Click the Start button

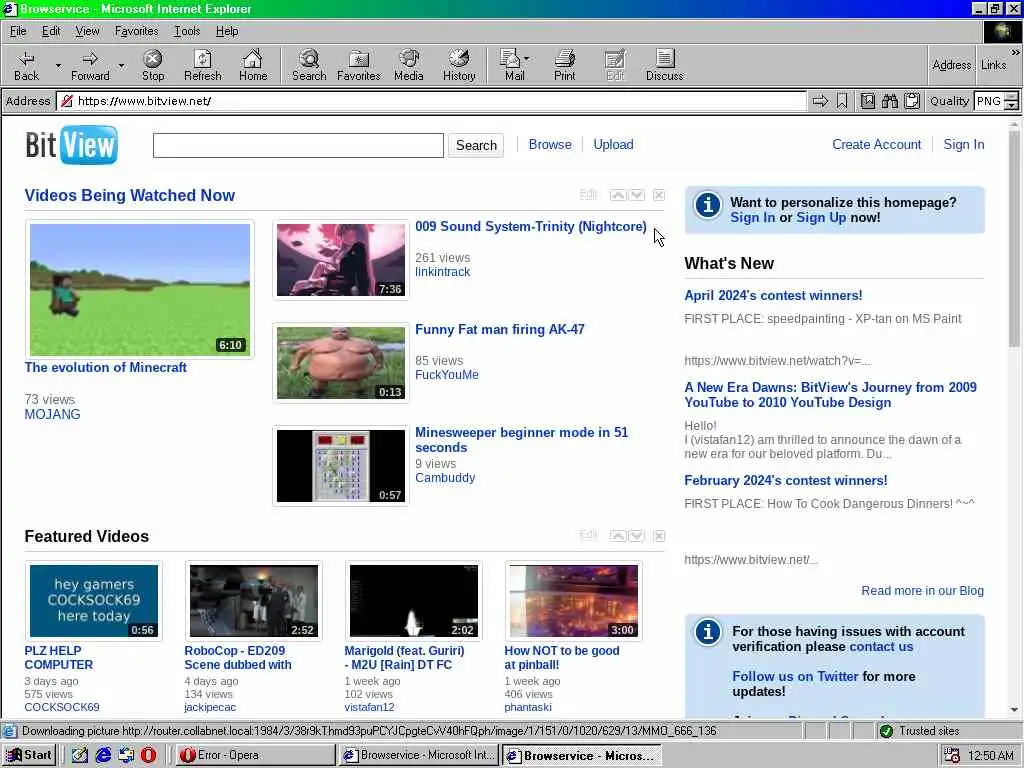click(x=29, y=755)
